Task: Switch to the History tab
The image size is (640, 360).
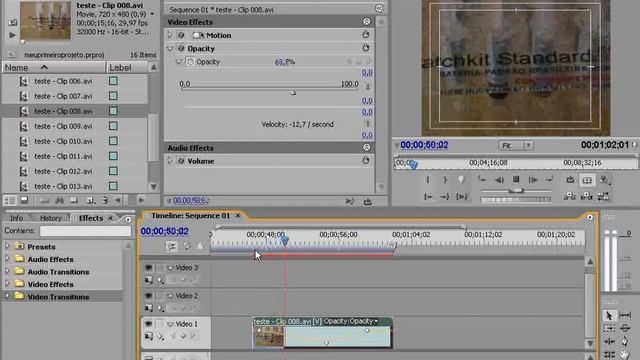Action: pyautogui.click(x=51, y=218)
